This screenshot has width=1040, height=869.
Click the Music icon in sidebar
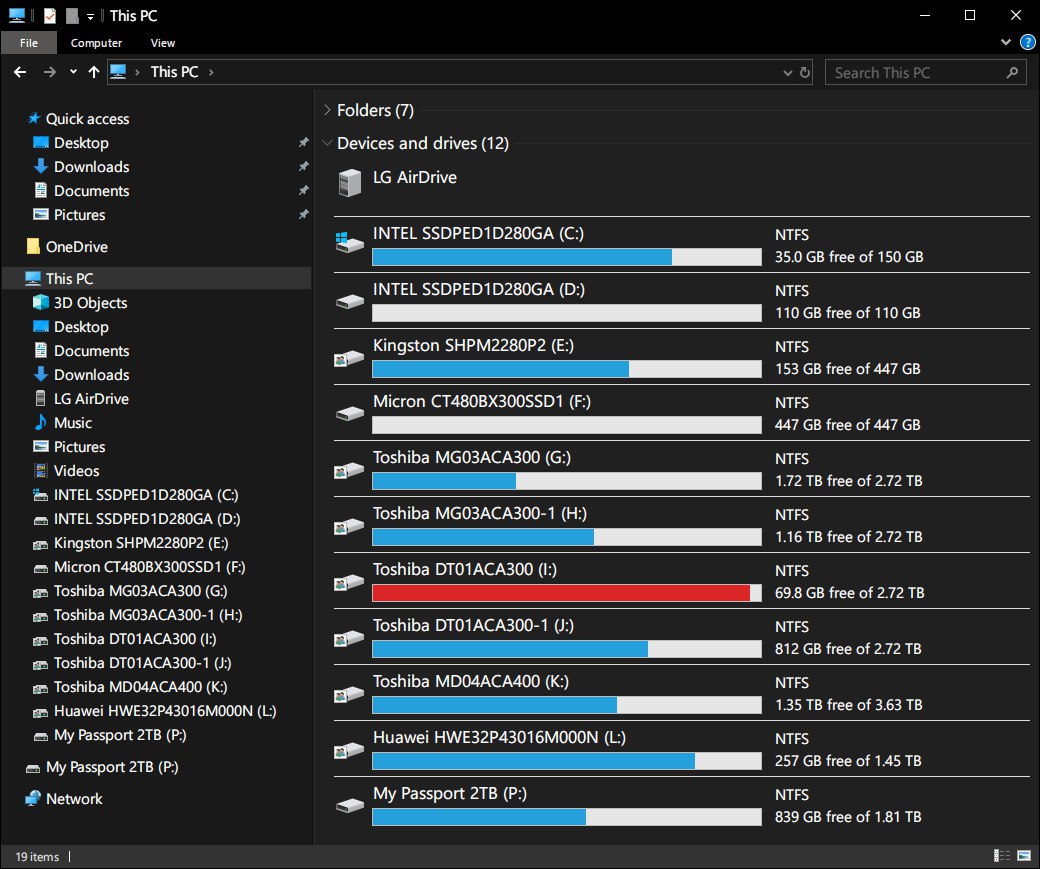click(41, 423)
